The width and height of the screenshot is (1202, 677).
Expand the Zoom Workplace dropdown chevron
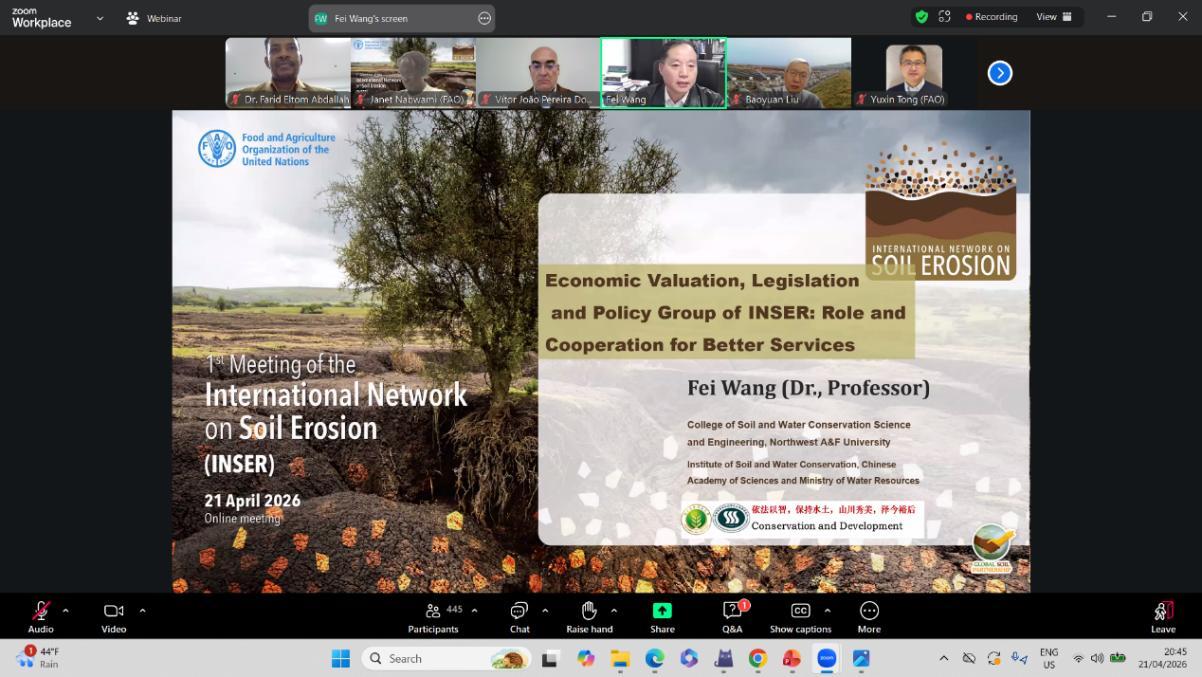[x=99, y=18]
